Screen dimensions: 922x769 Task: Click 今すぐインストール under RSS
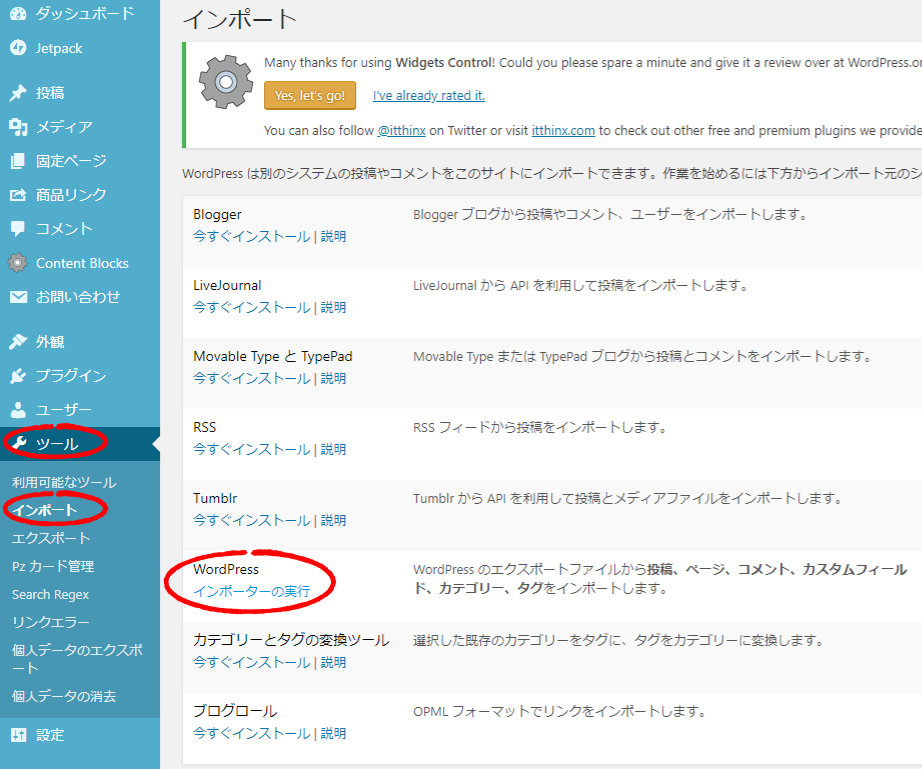[x=251, y=449]
